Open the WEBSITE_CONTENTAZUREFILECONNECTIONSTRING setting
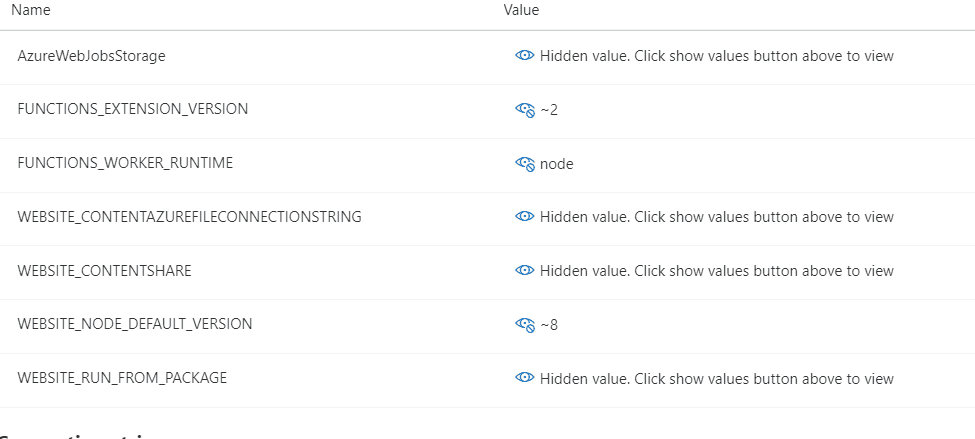Image resolution: width=975 pixels, height=439 pixels. 189,217
